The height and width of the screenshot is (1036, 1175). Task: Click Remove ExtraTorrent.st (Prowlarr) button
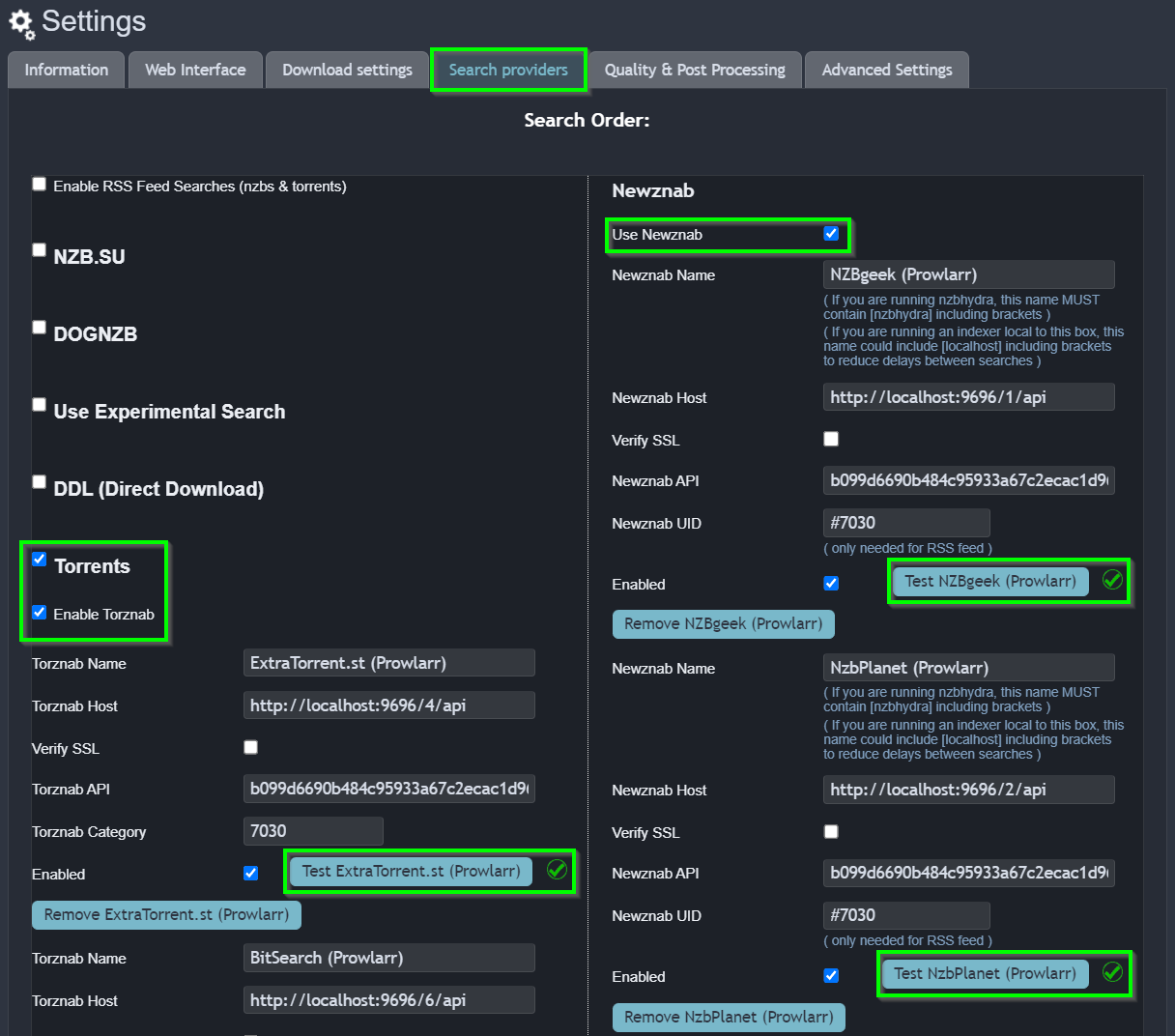(x=166, y=914)
